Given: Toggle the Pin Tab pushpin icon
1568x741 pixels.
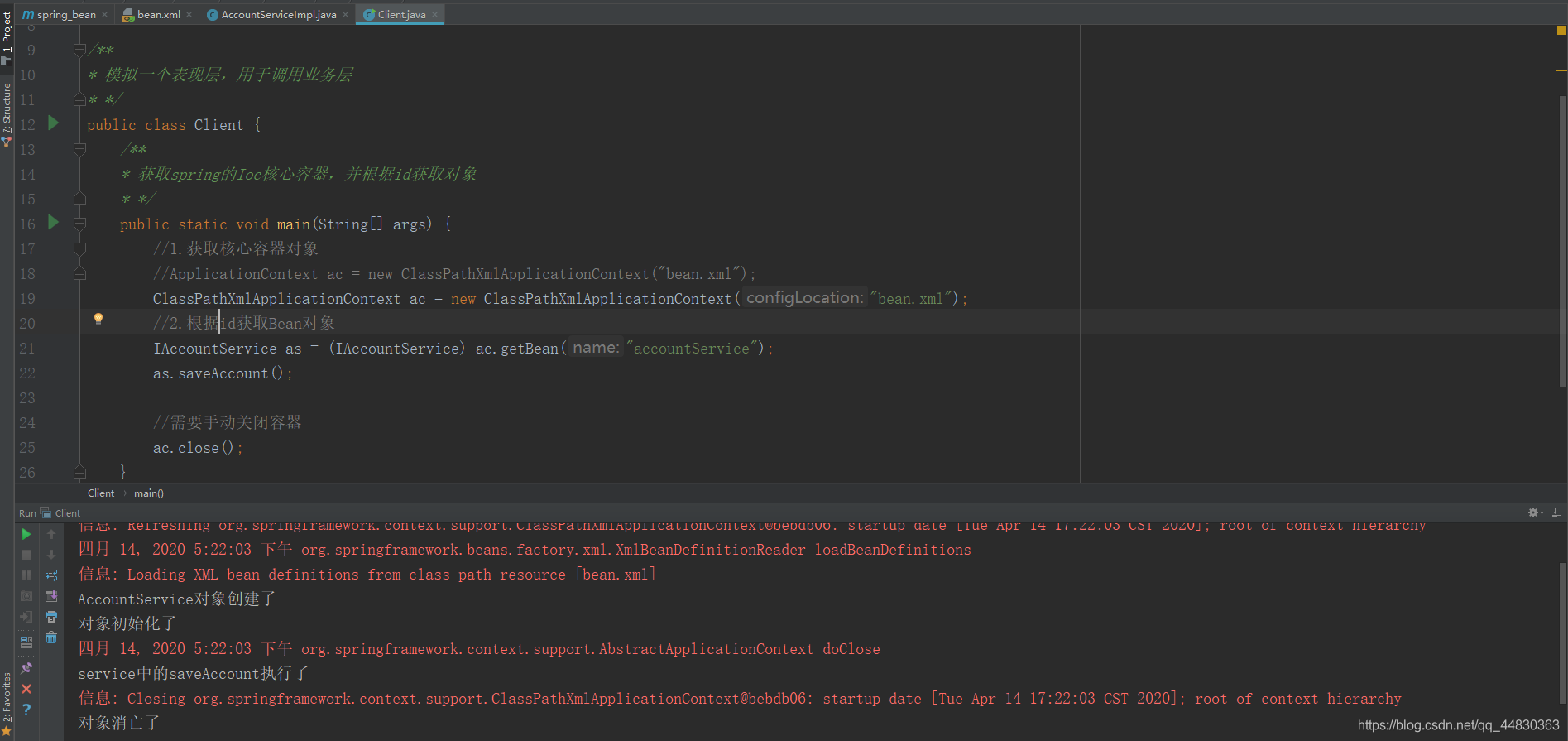Looking at the screenshot, I should pos(26,668).
